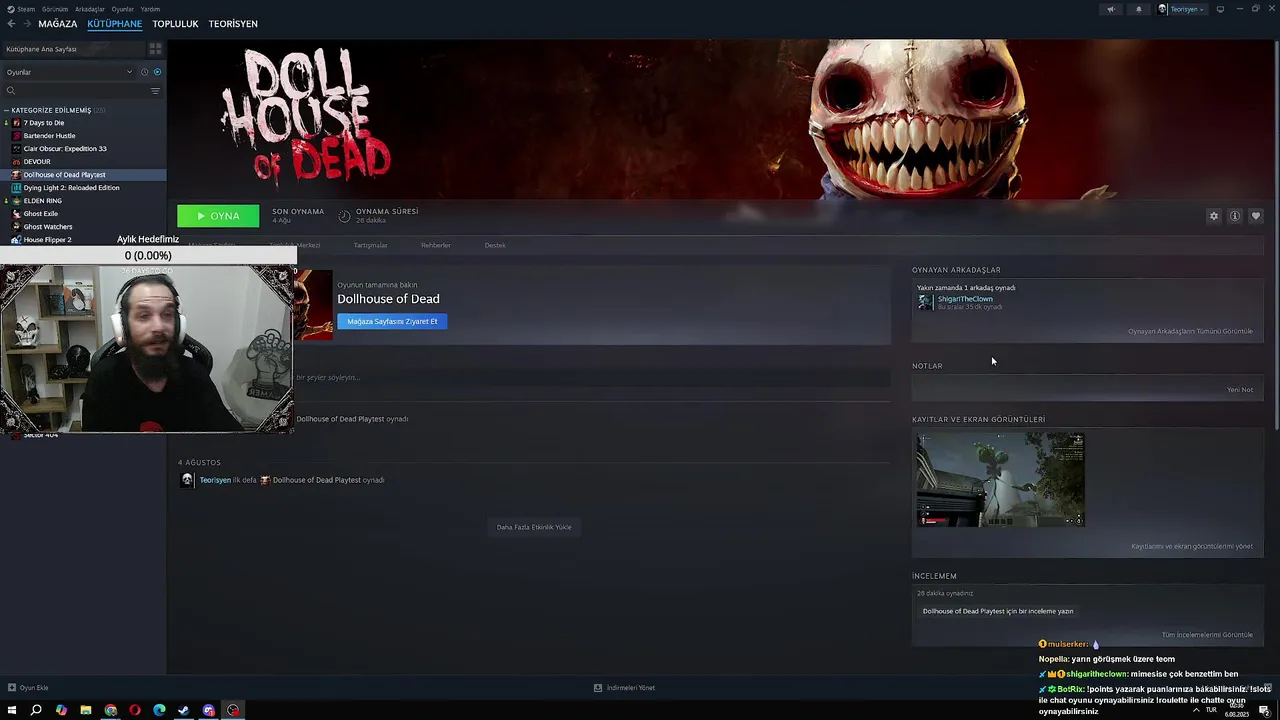Expand the Oyunlar filter dropdown
Screen dimensions: 1280x720
[x=68, y=72]
